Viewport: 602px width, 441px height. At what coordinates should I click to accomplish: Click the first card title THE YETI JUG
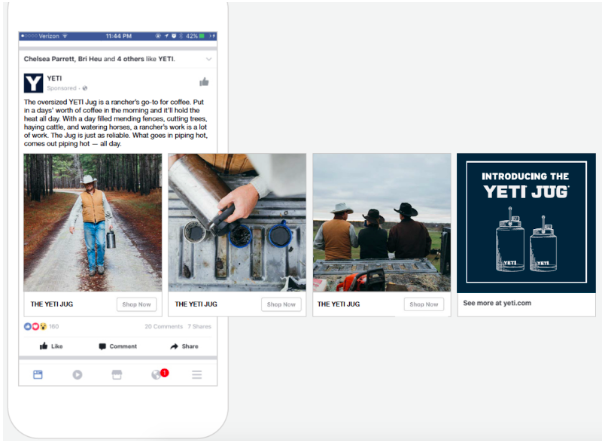(x=52, y=304)
